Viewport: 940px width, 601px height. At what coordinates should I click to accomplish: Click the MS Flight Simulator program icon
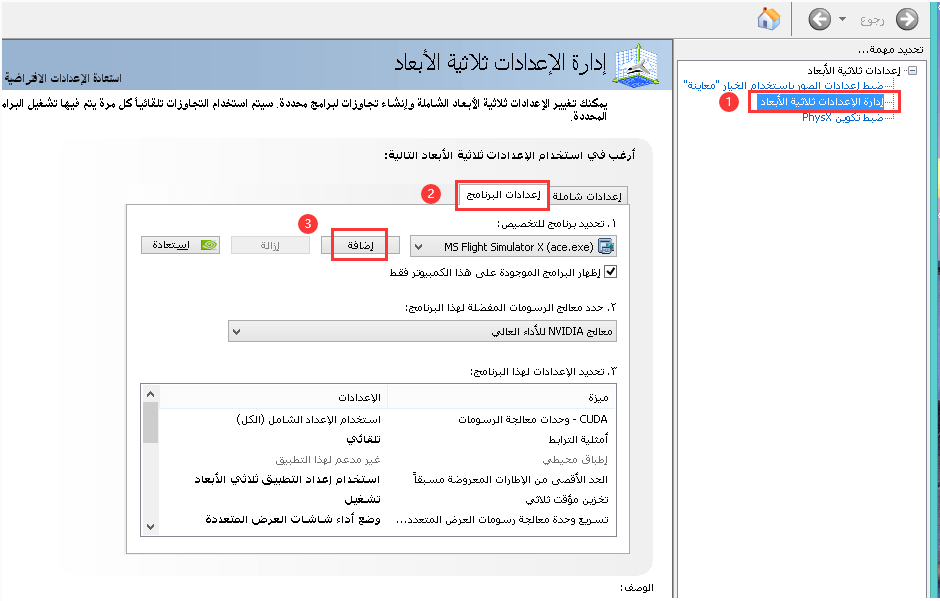click(607, 246)
